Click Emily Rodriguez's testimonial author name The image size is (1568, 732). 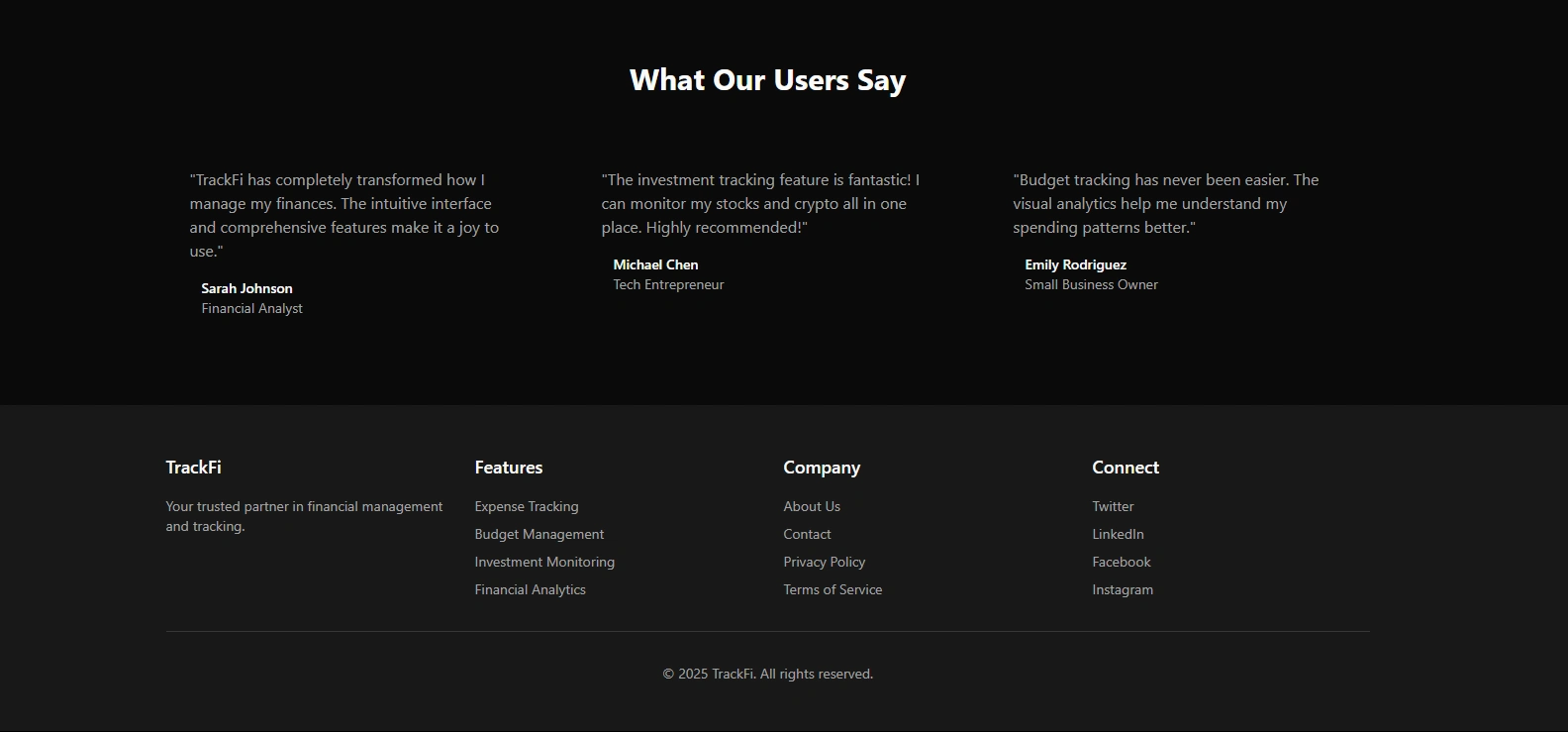click(1075, 264)
